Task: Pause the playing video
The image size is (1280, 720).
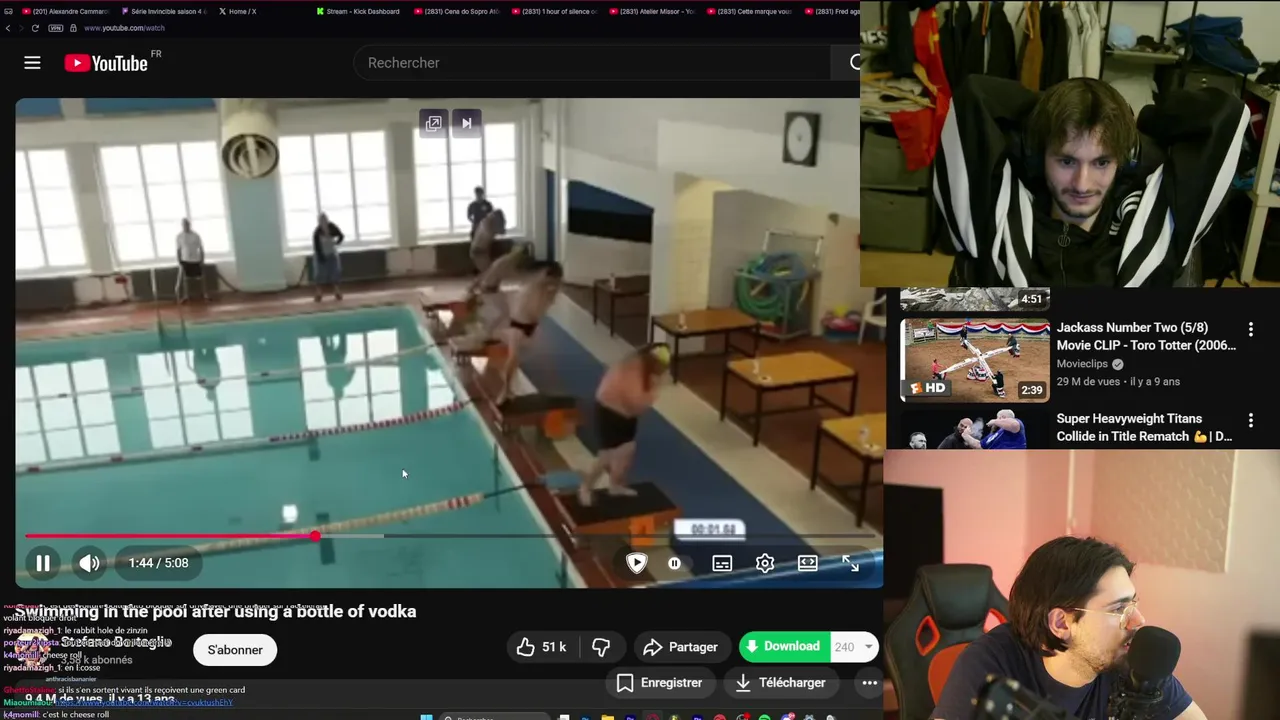Action: point(43,563)
